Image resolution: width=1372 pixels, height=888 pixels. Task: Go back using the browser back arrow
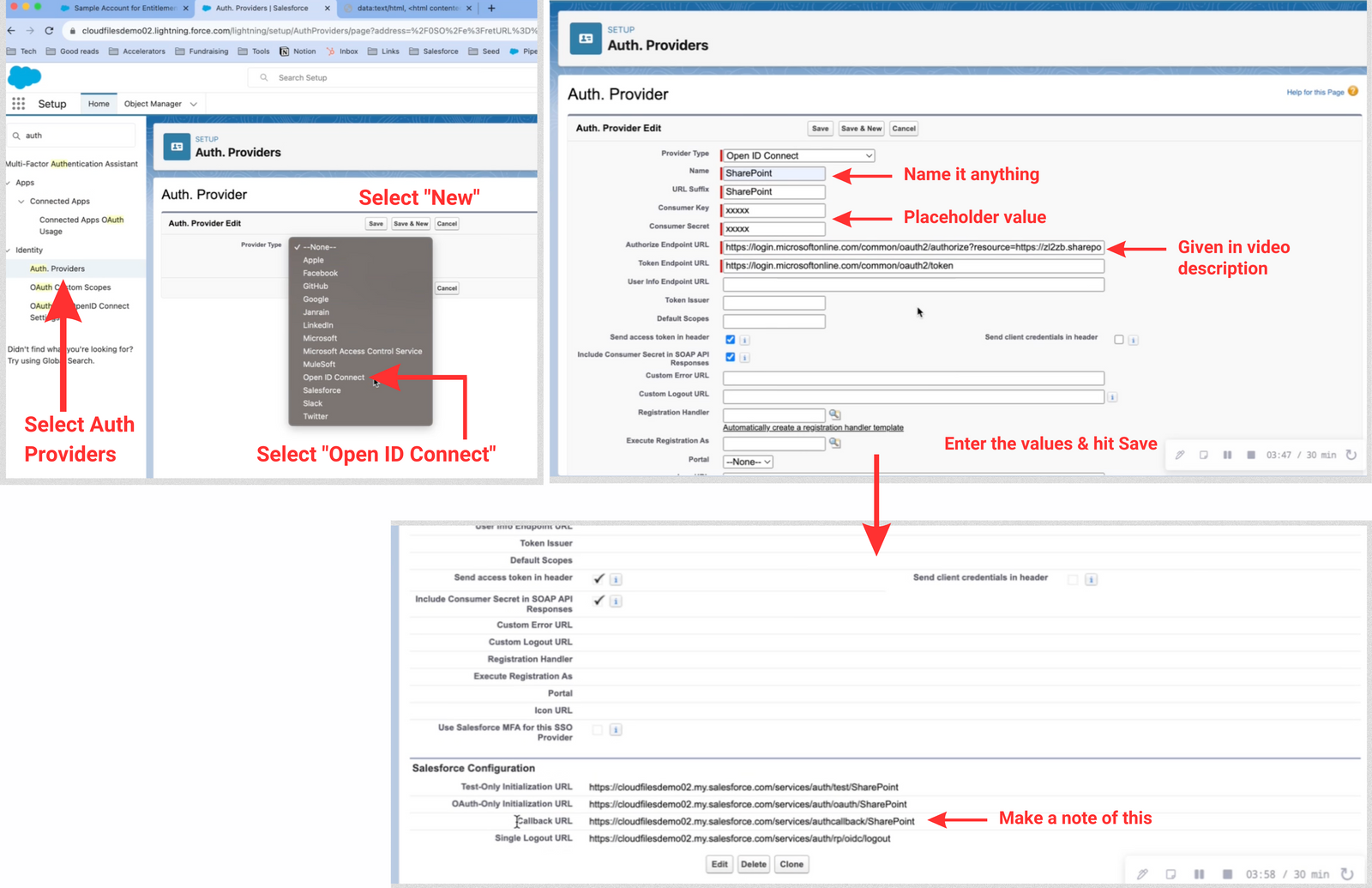[x=11, y=30]
